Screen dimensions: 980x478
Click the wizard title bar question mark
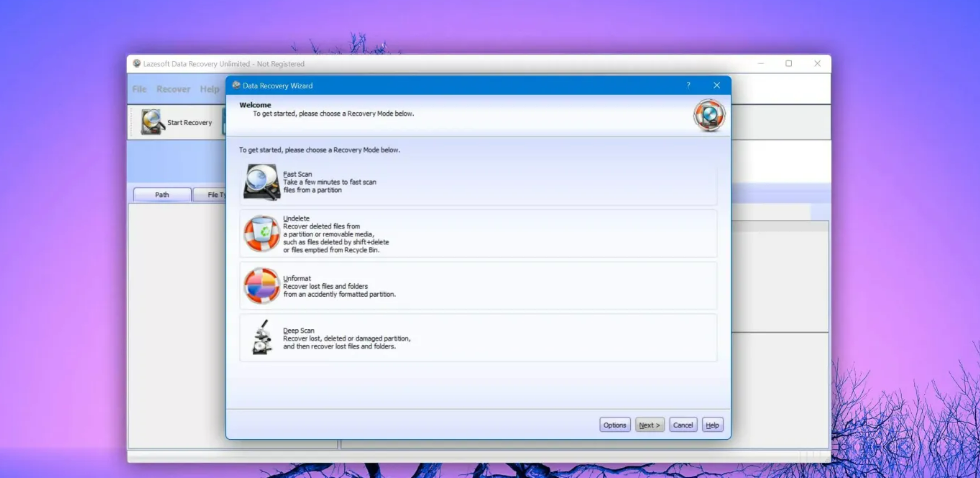tap(688, 85)
